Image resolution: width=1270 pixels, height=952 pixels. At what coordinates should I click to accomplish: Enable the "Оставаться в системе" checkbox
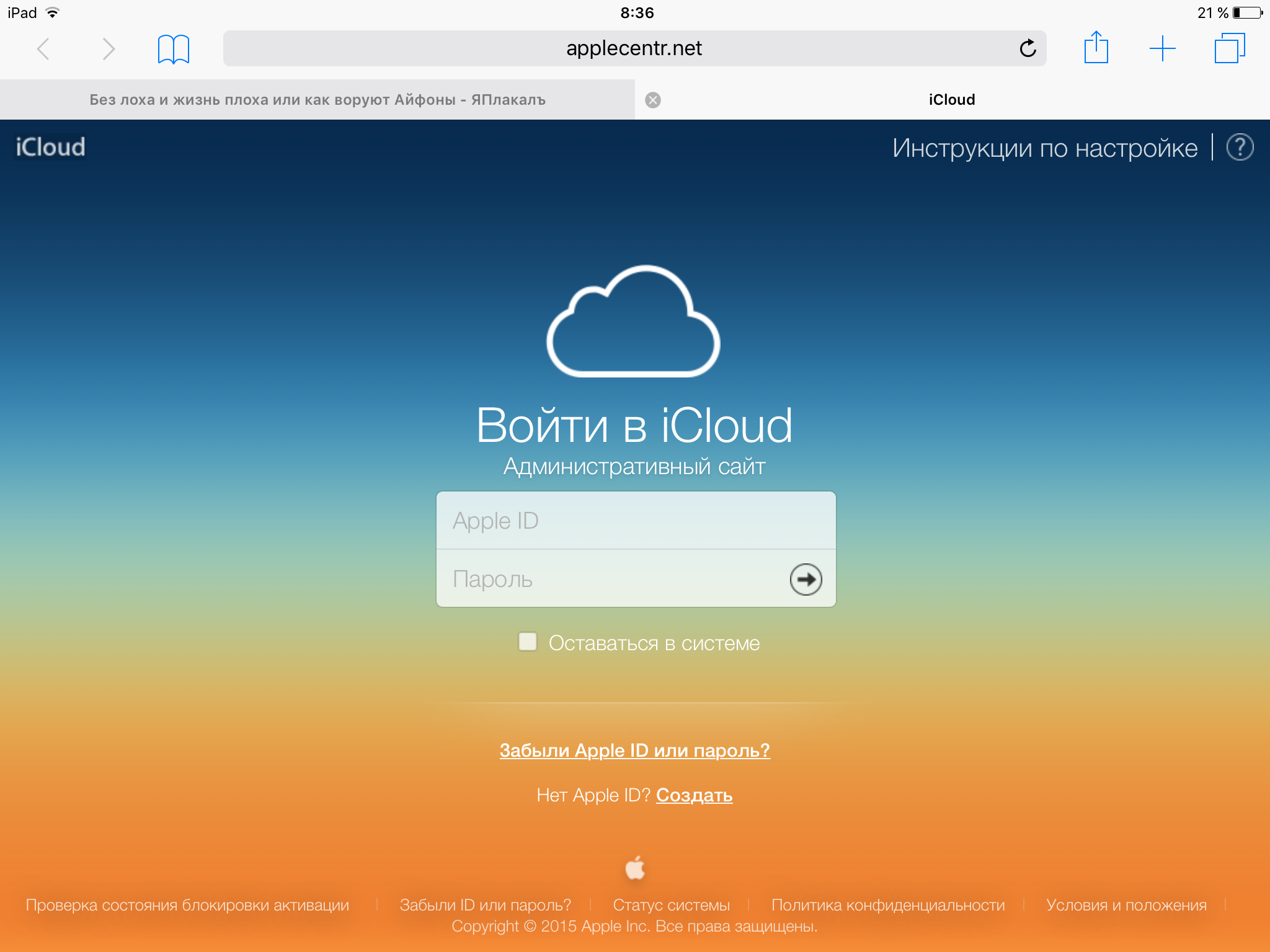tap(528, 641)
